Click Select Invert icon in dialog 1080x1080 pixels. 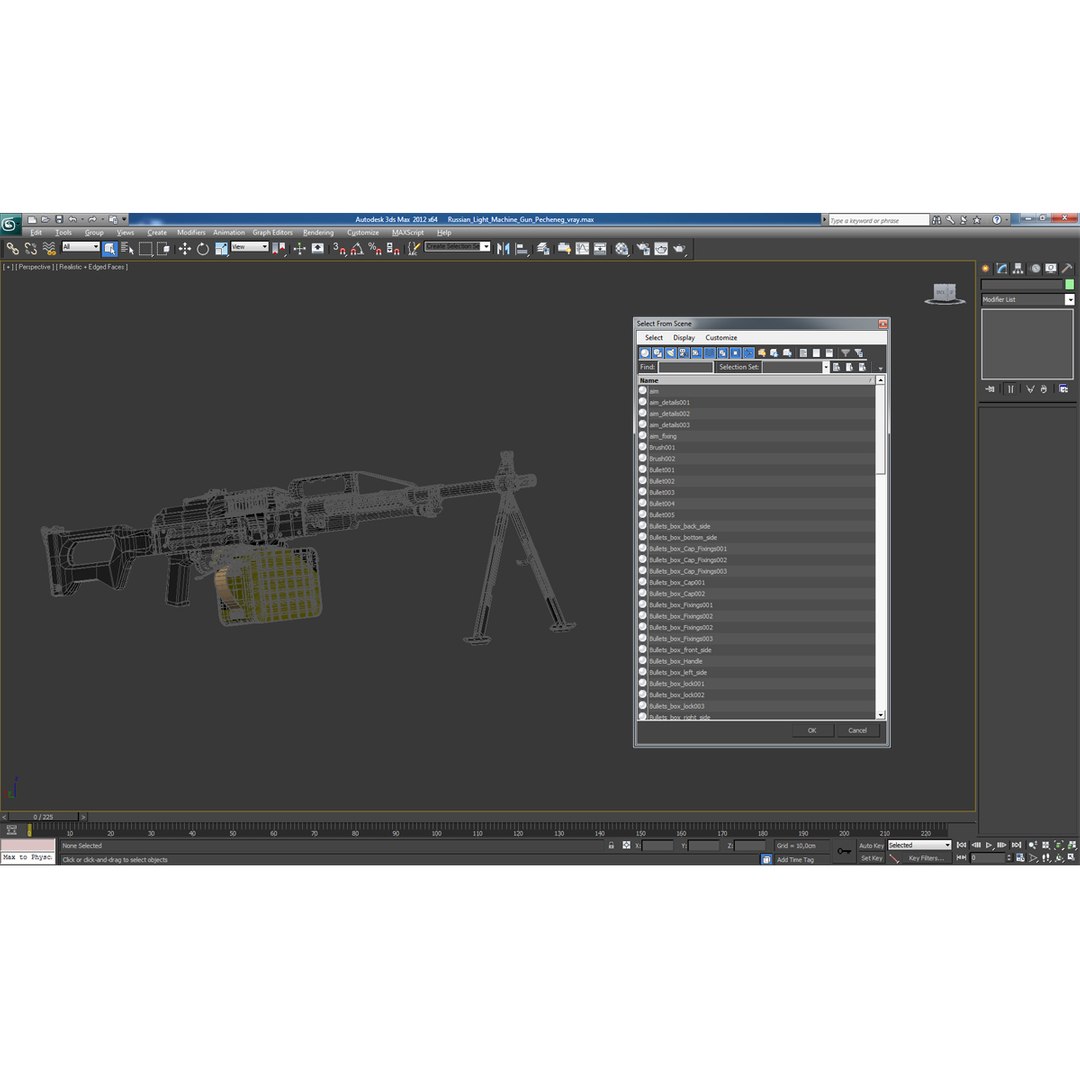829,353
